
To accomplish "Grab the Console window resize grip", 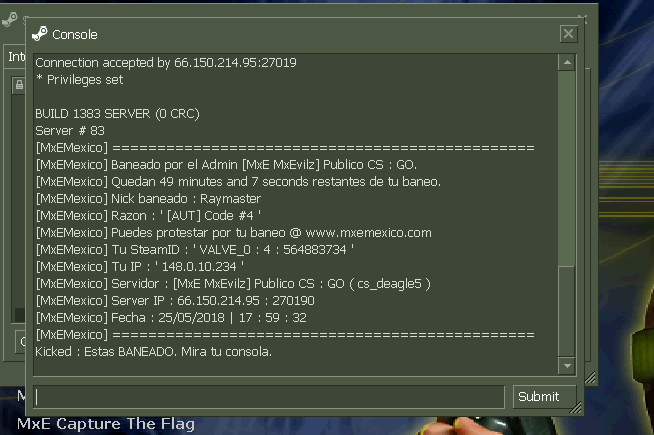I will click(576, 407).
